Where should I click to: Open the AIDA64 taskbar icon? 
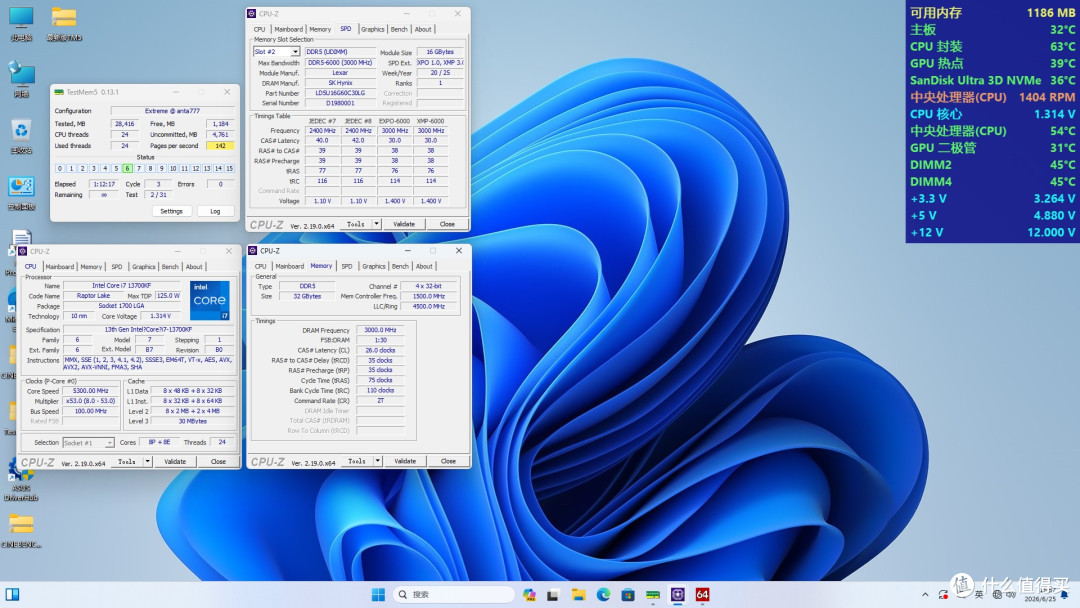pyautogui.click(x=702, y=594)
